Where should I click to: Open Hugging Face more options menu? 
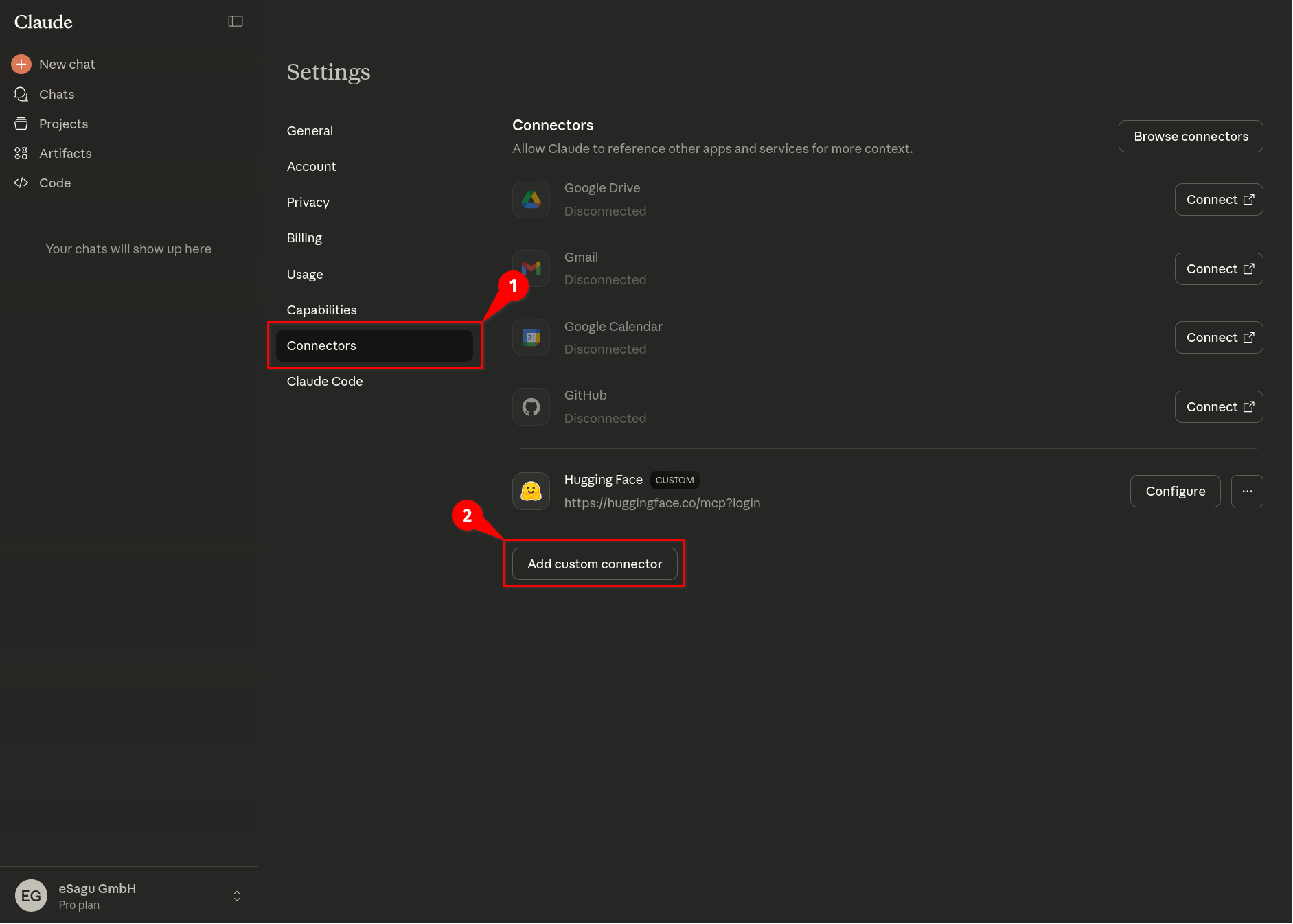point(1247,492)
